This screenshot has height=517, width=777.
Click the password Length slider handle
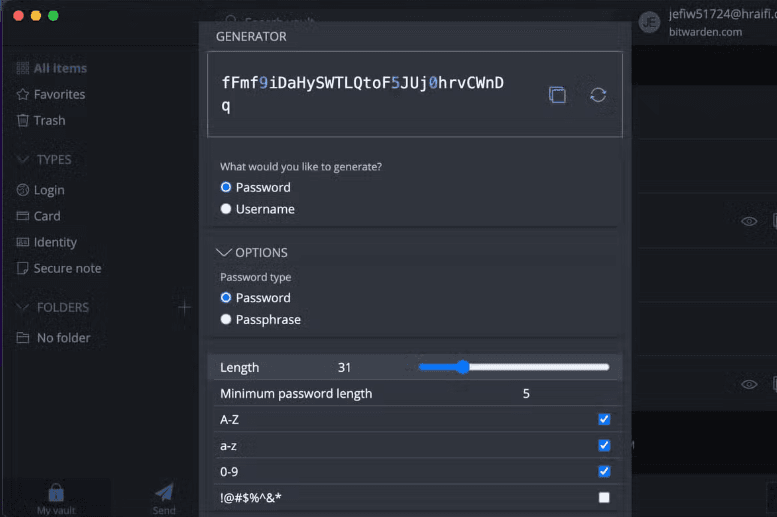click(x=462, y=367)
